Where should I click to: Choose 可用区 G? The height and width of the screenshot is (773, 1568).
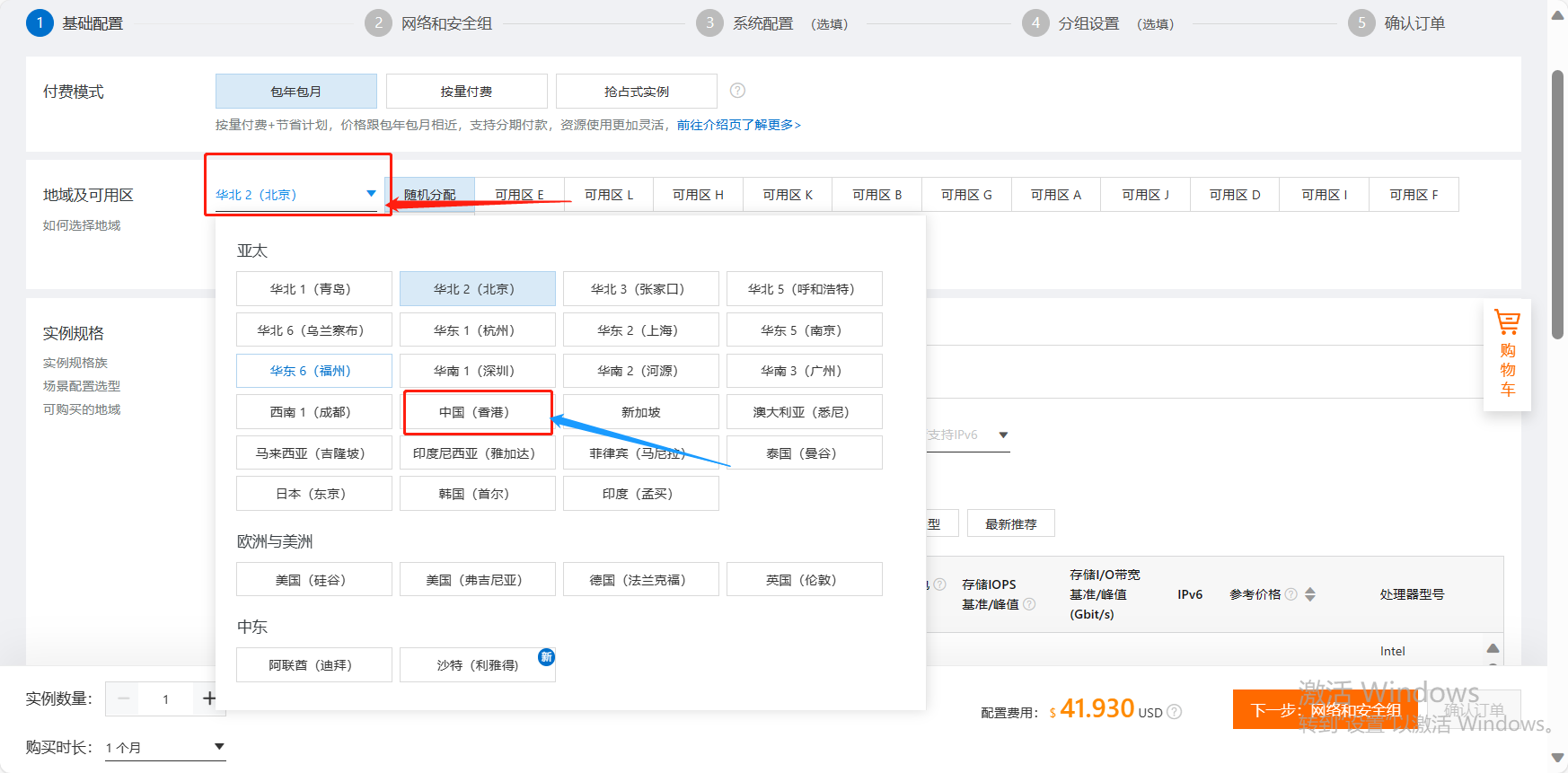(966, 195)
